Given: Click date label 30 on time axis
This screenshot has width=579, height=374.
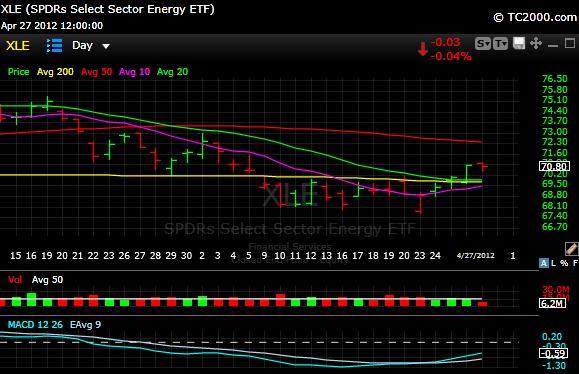Looking at the screenshot, I should click(186, 255).
